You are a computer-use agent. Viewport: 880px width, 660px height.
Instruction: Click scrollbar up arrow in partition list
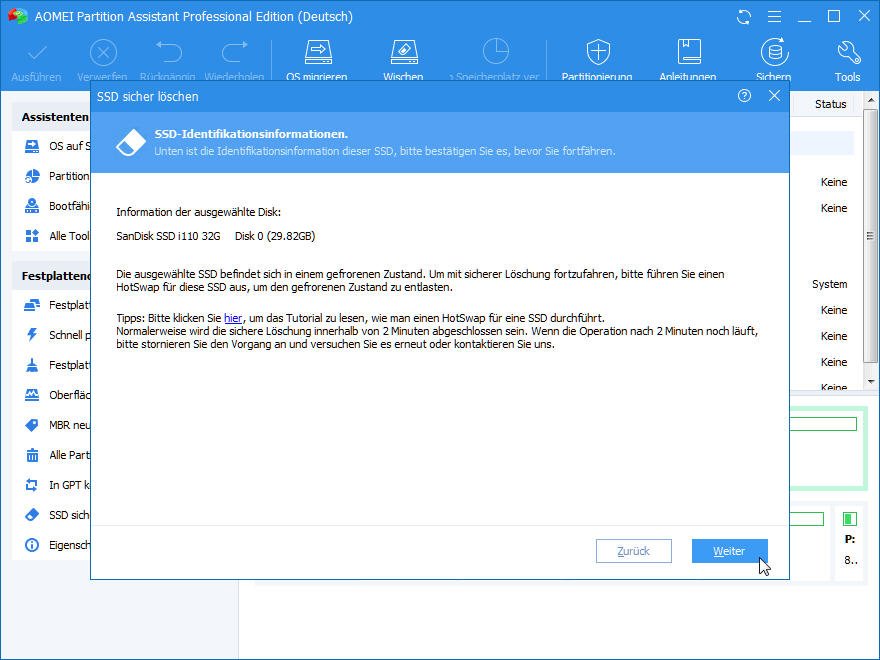(870, 101)
